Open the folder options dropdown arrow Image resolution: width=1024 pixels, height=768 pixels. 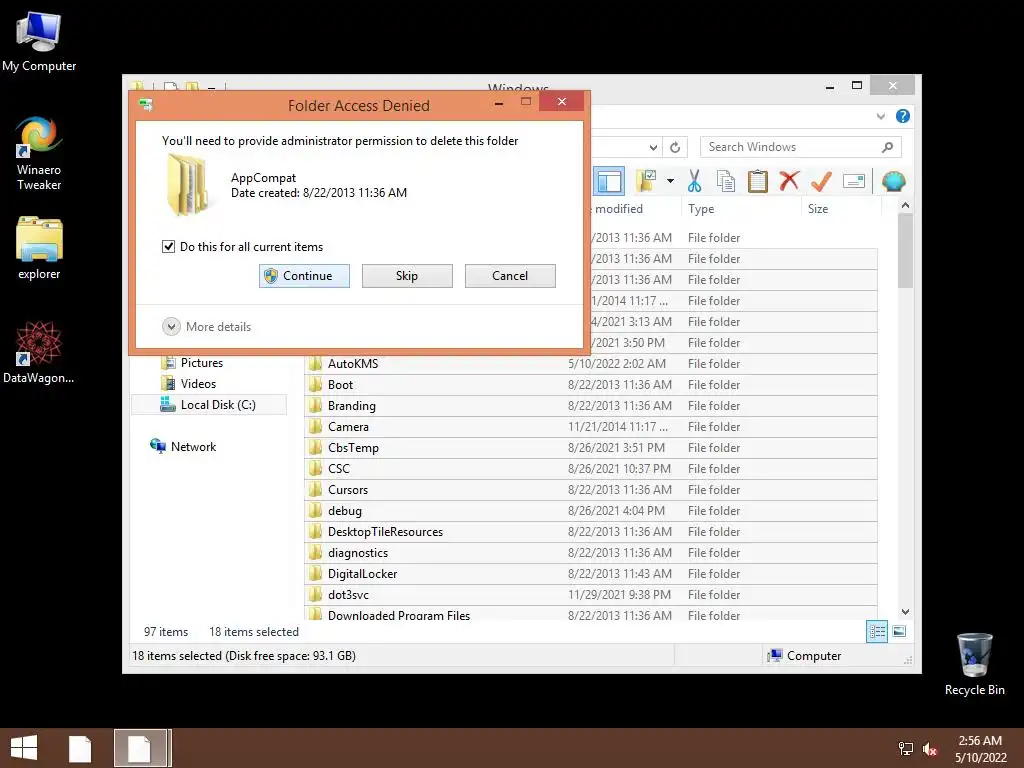click(670, 181)
